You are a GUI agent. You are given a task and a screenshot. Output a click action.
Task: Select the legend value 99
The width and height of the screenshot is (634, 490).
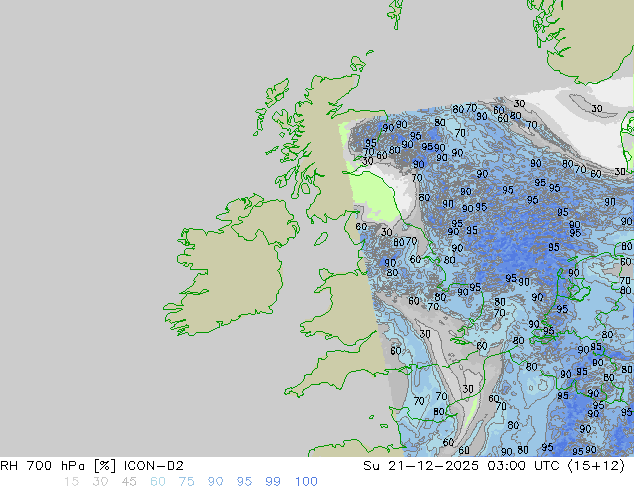click(x=273, y=482)
